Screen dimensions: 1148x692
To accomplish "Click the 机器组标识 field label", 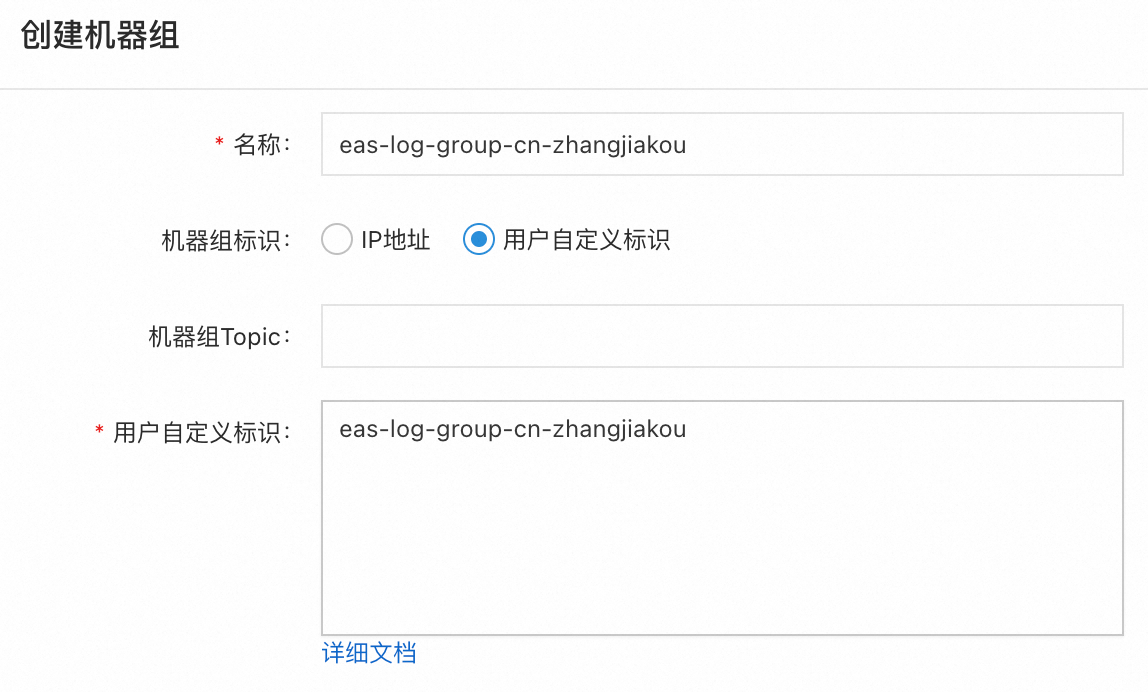I will click(225, 240).
